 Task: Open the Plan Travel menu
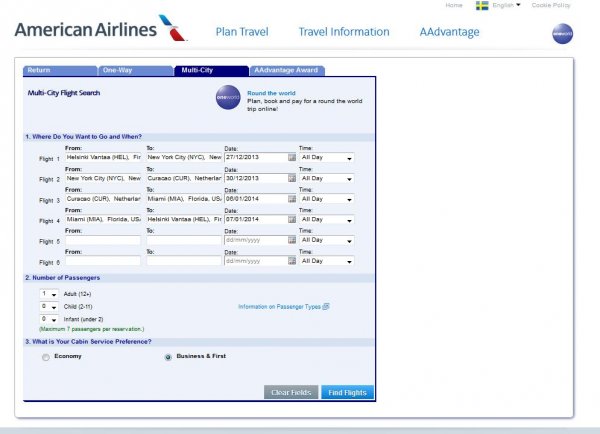[241, 32]
